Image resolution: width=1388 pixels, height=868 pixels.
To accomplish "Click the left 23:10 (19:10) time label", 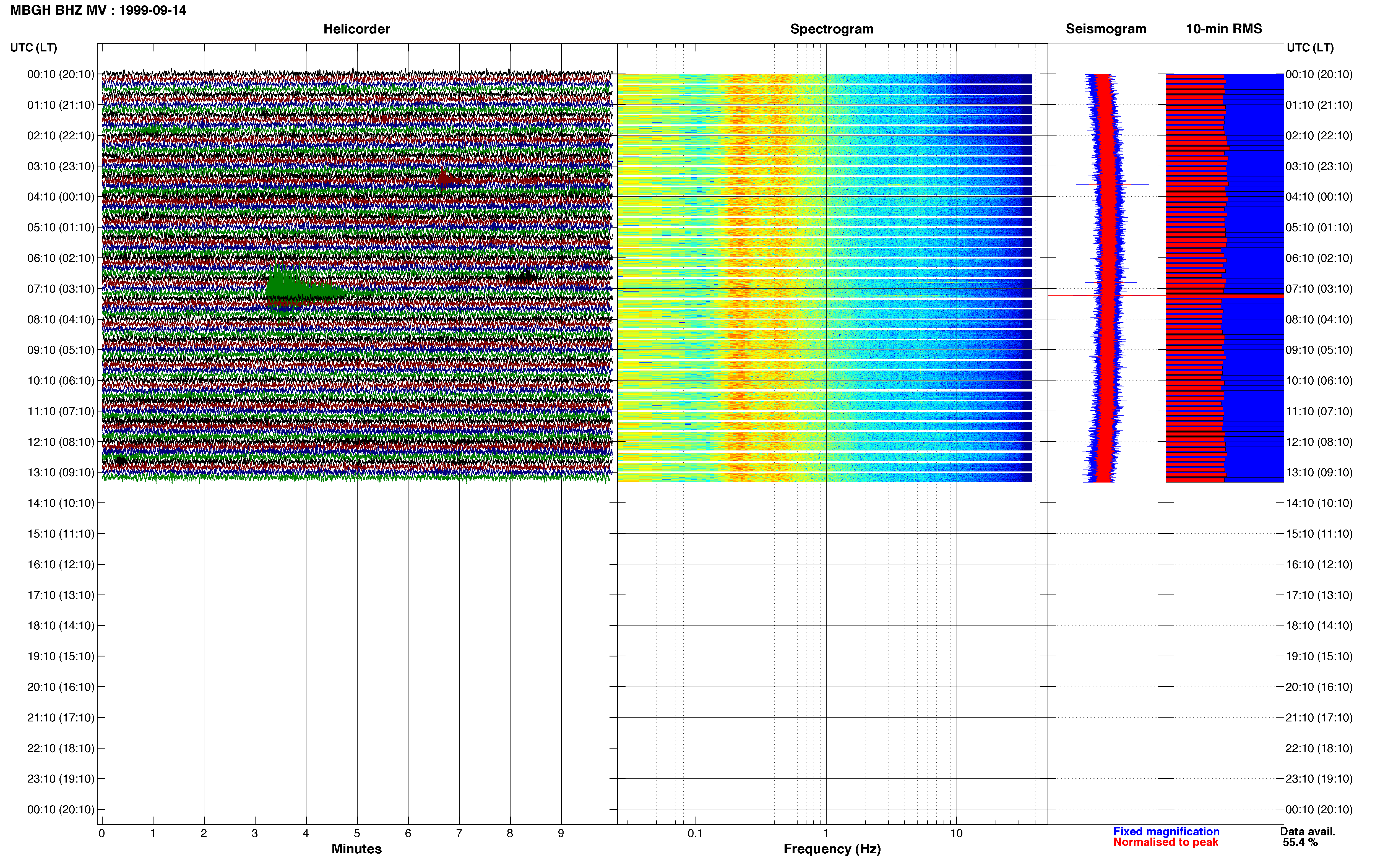I will coord(61,779).
